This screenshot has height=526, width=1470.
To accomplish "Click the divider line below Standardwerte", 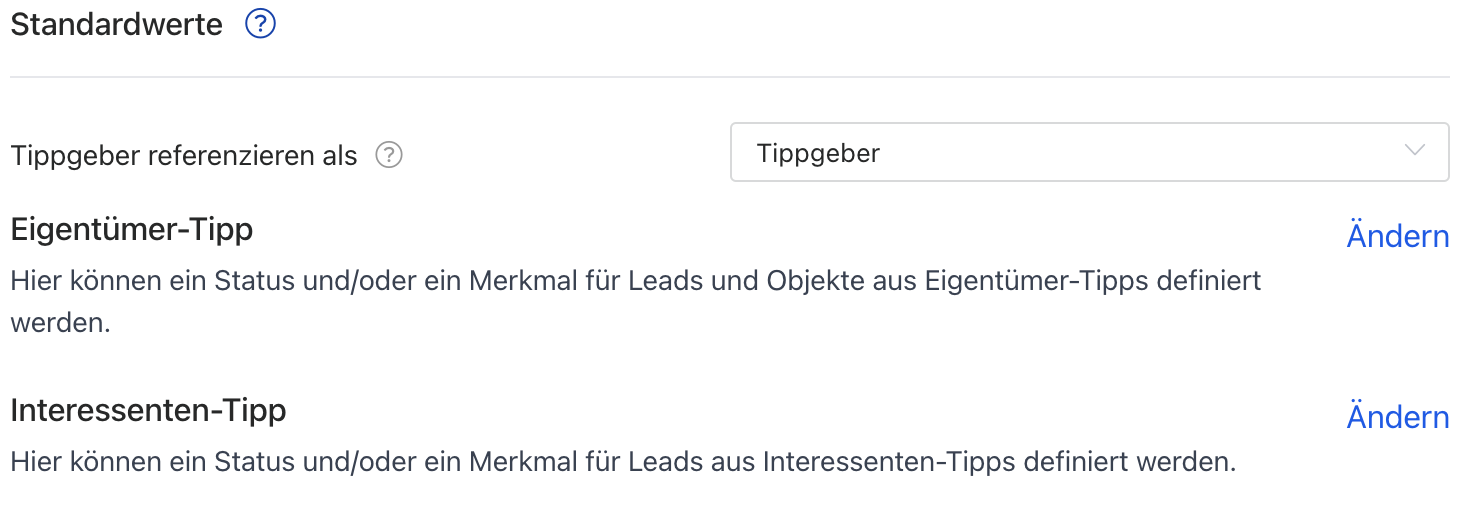I will [730, 77].
